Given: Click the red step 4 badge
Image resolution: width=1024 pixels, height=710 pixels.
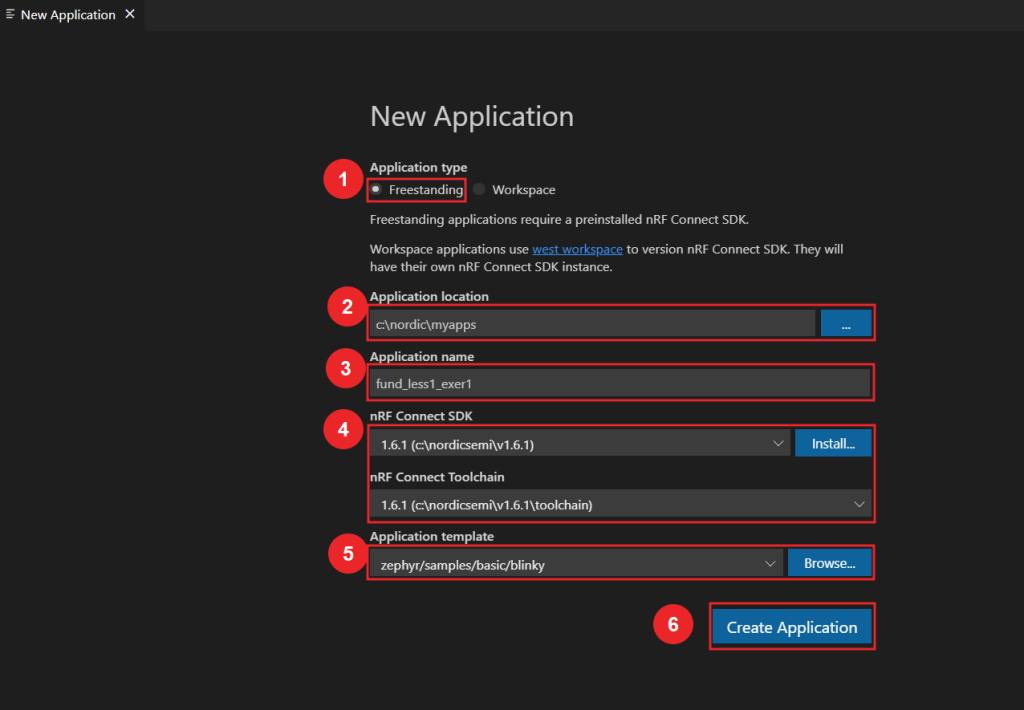Looking at the screenshot, I should [x=344, y=429].
